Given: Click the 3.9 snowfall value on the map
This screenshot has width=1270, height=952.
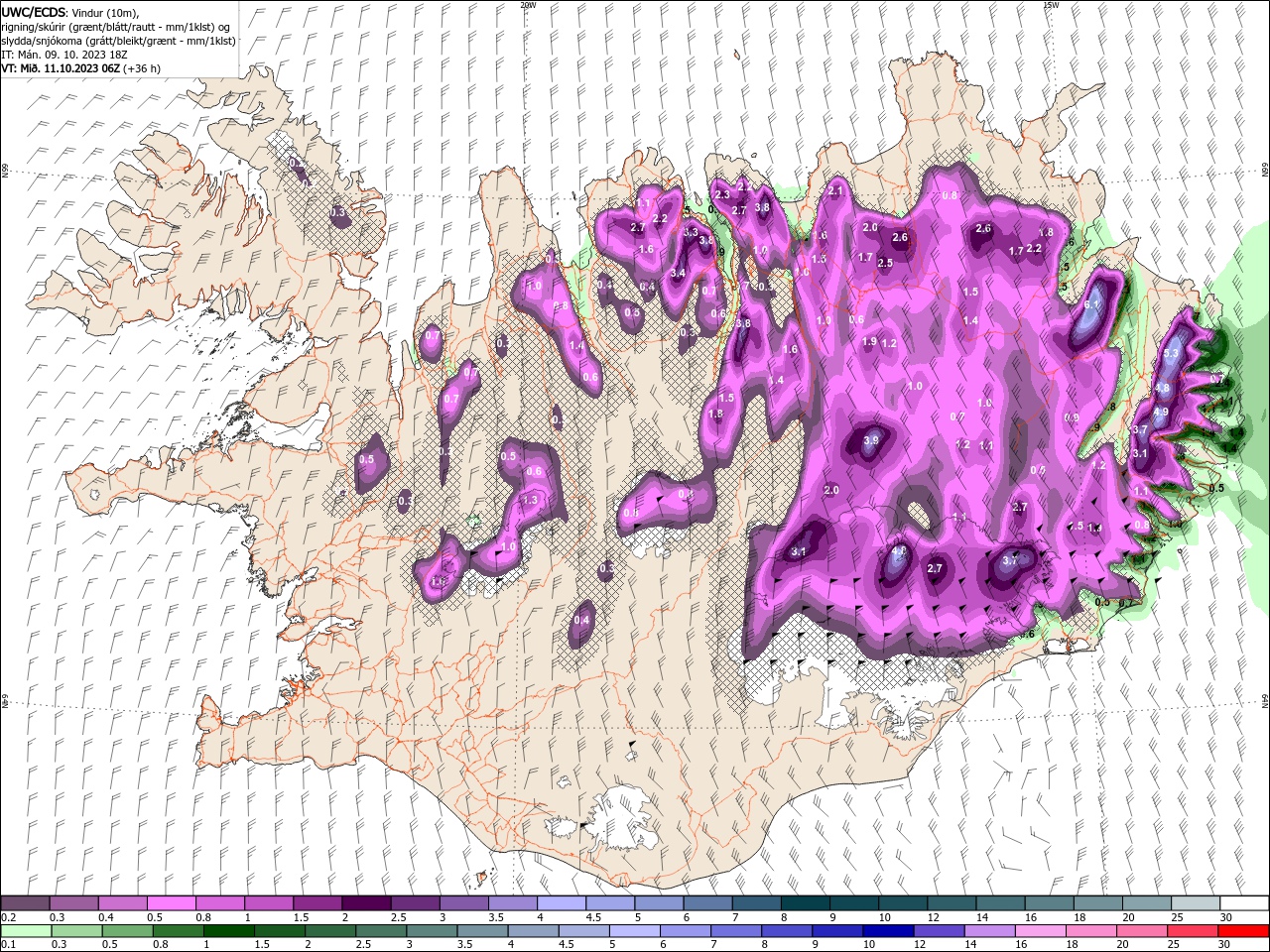Looking at the screenshot, I should tap(871, 440).
